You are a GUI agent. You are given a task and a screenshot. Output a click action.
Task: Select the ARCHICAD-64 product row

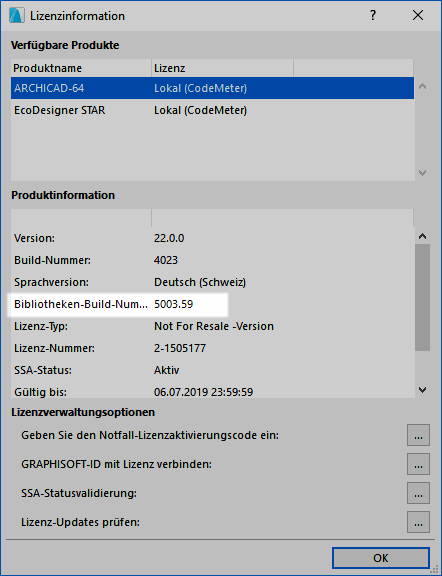212,88
